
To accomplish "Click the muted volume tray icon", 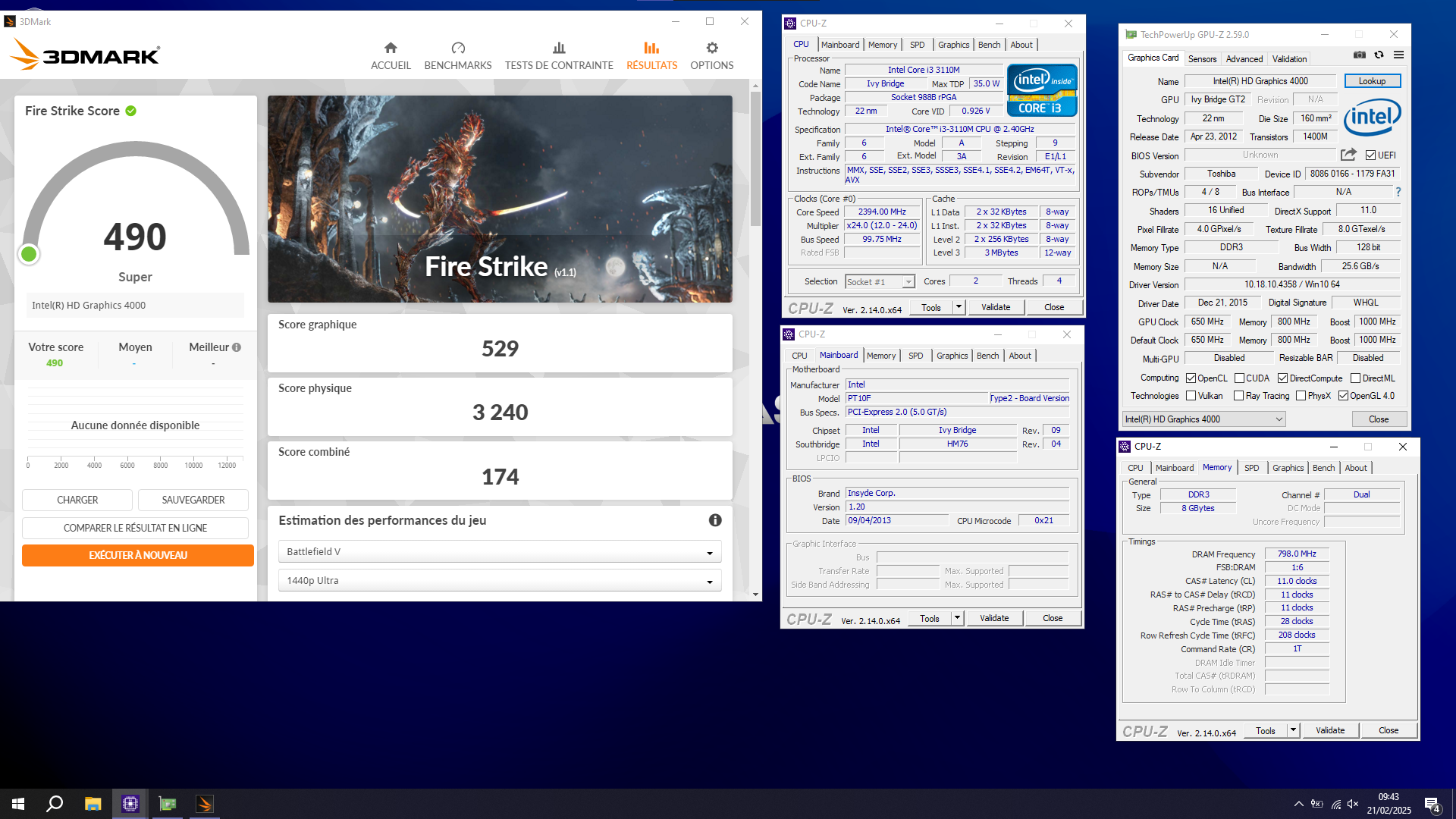I will tap(1353, 804).
